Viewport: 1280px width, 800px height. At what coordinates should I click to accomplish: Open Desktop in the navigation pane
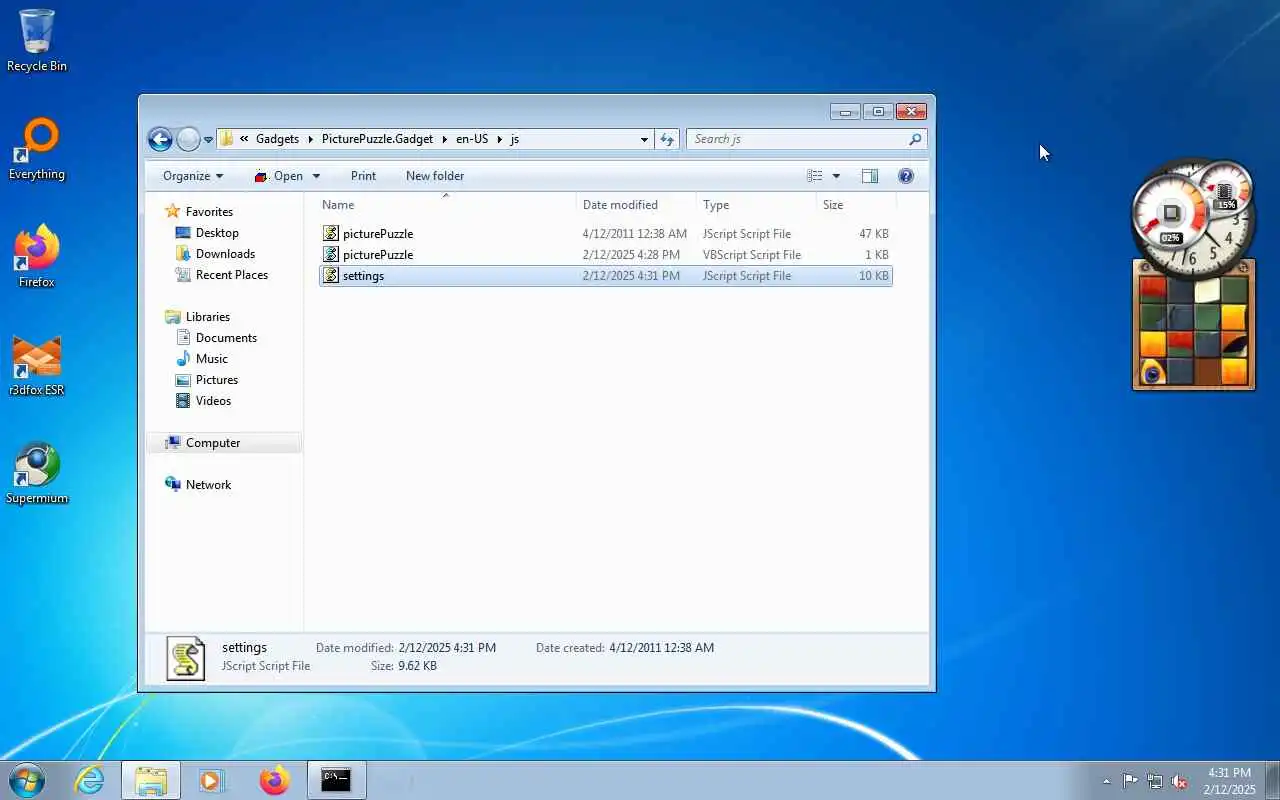click(217, 232)
